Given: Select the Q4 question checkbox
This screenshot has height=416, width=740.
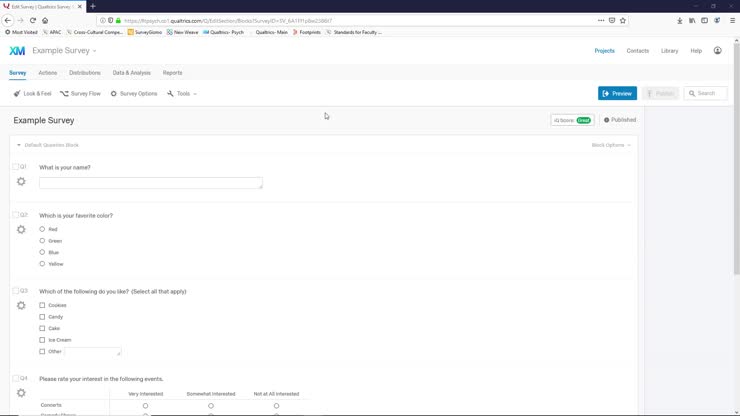Looking at the screenshot, I should [x=15, y=378].
